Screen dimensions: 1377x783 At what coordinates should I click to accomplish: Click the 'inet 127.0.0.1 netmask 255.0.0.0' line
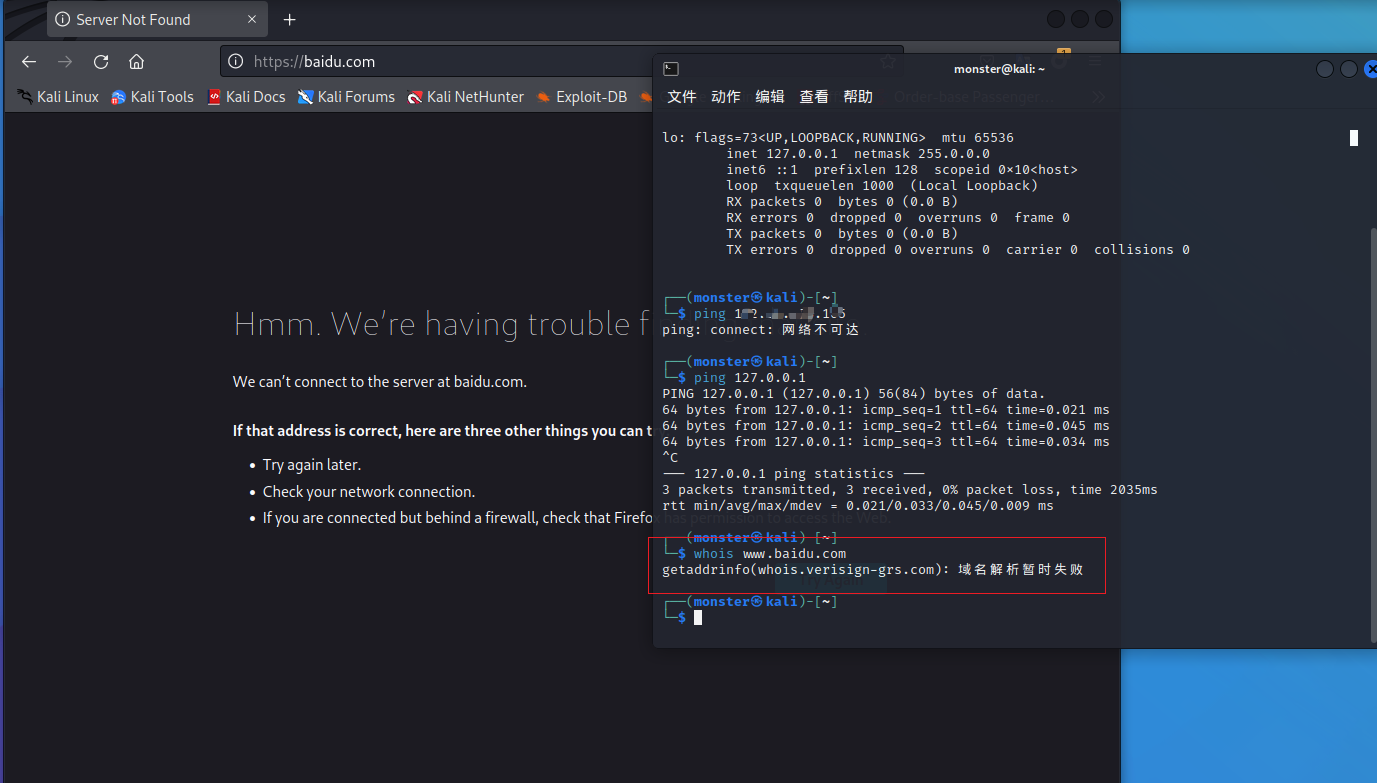(858, 154)
